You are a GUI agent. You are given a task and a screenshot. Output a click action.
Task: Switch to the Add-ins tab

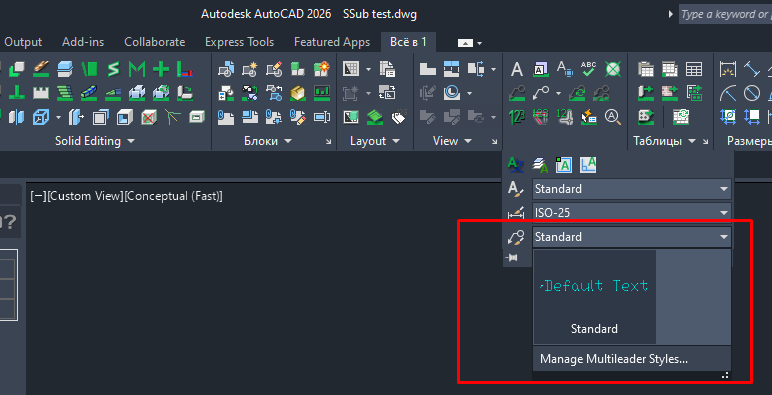[x=83, y=42]
